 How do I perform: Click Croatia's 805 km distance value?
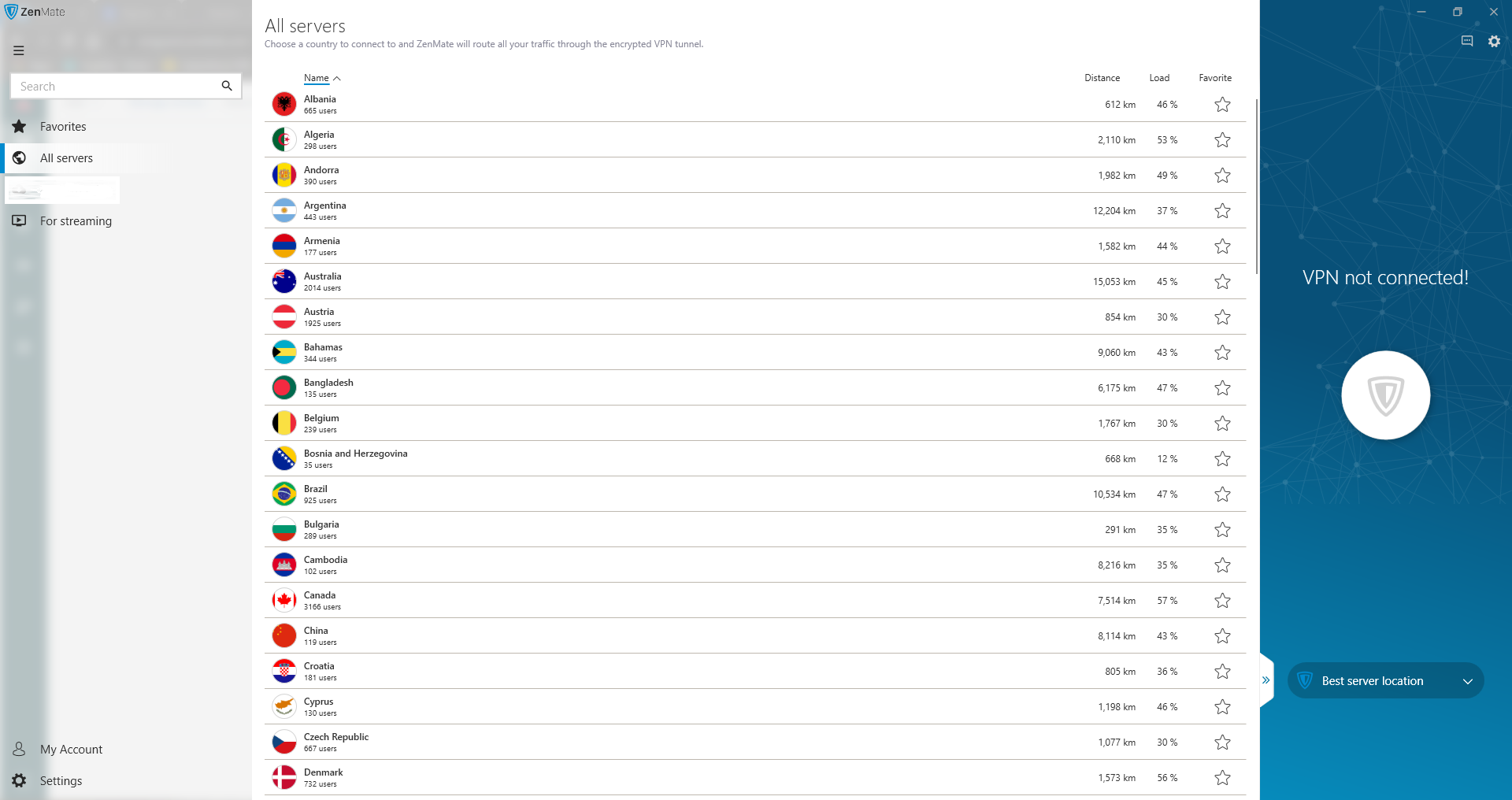[x=1120, y=672]
